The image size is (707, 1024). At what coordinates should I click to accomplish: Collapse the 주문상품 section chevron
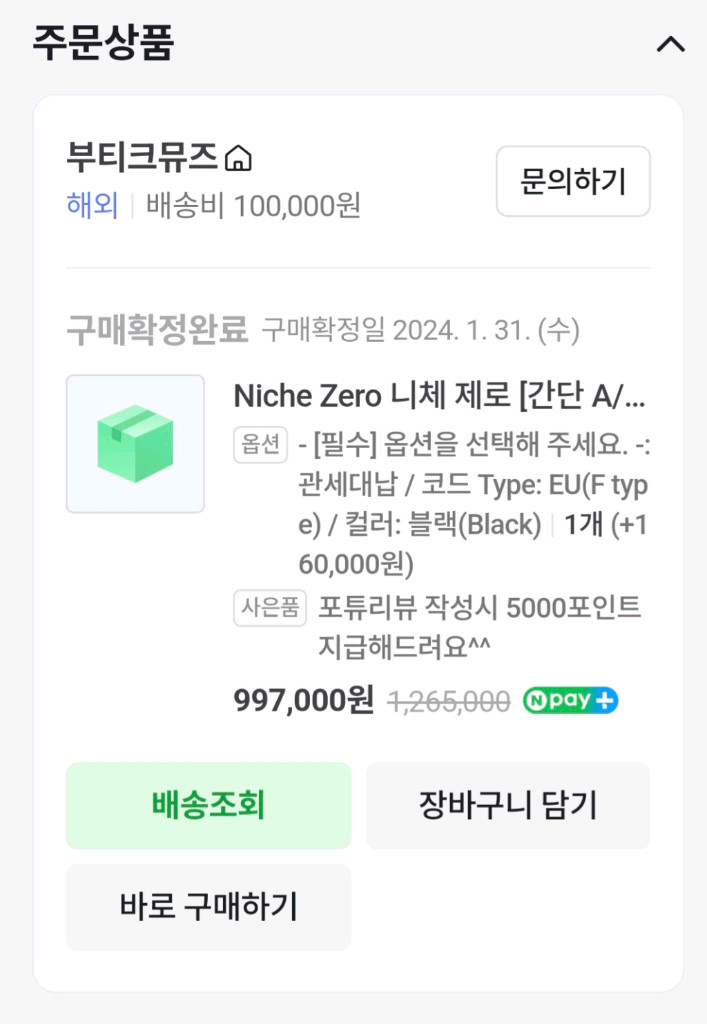pyautogui.click(x=670, y=44)
